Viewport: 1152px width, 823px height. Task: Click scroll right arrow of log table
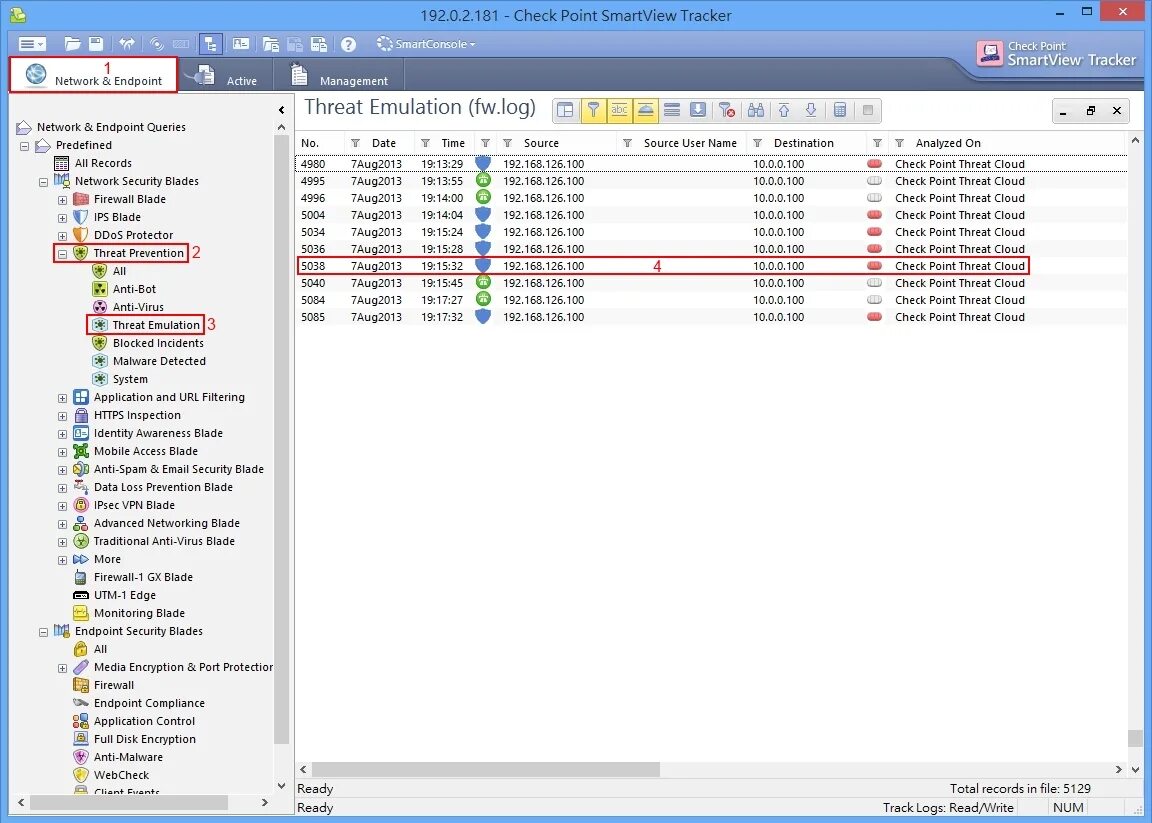tap(1118, 769)
